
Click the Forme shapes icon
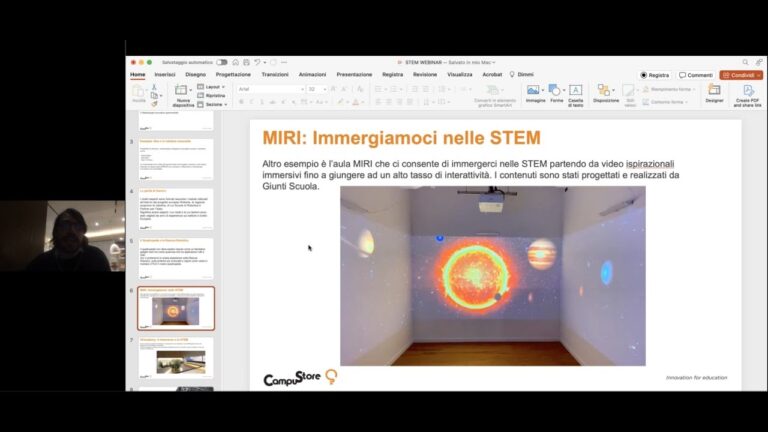tap(554, 90)
